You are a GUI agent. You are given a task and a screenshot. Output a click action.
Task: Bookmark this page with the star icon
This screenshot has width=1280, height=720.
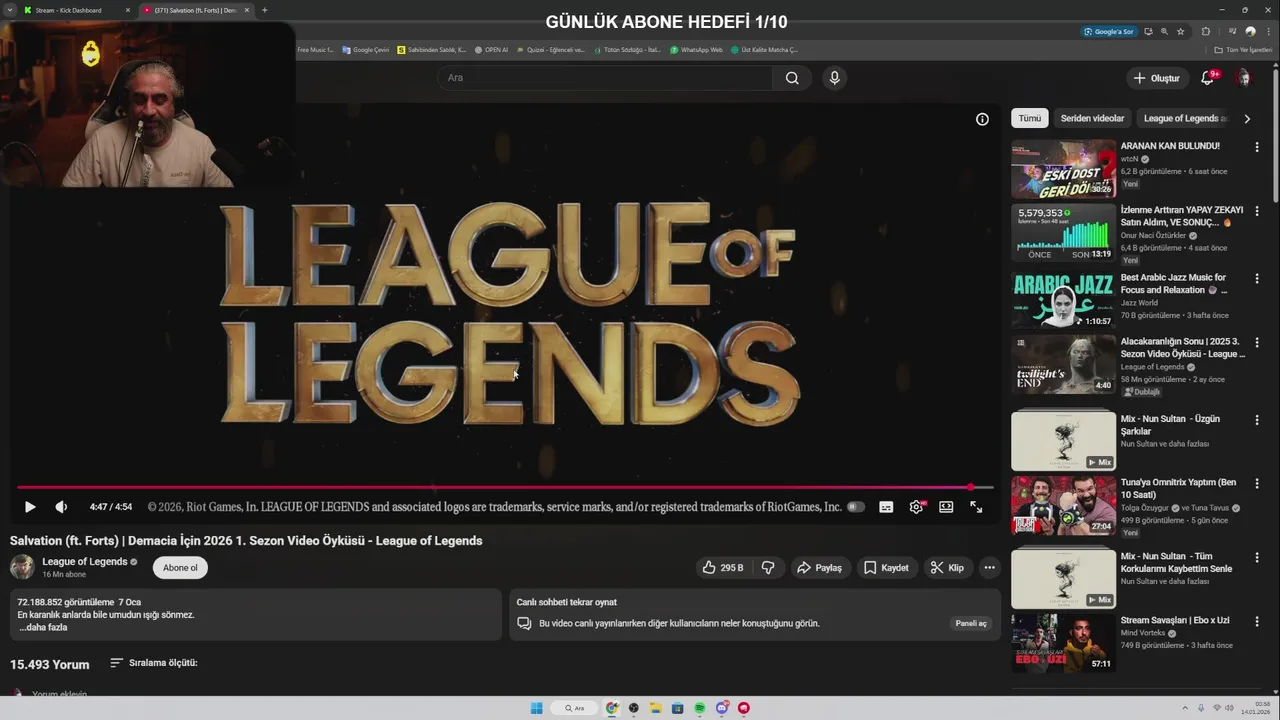point(1180,31)
